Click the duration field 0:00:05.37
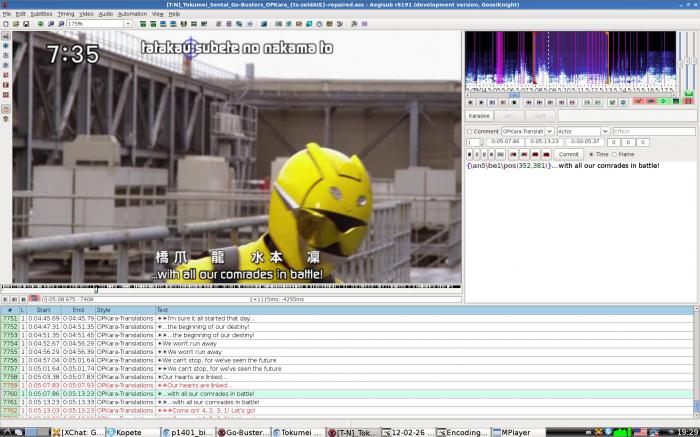This screenshot has width=700, height=437. point(585,142)
